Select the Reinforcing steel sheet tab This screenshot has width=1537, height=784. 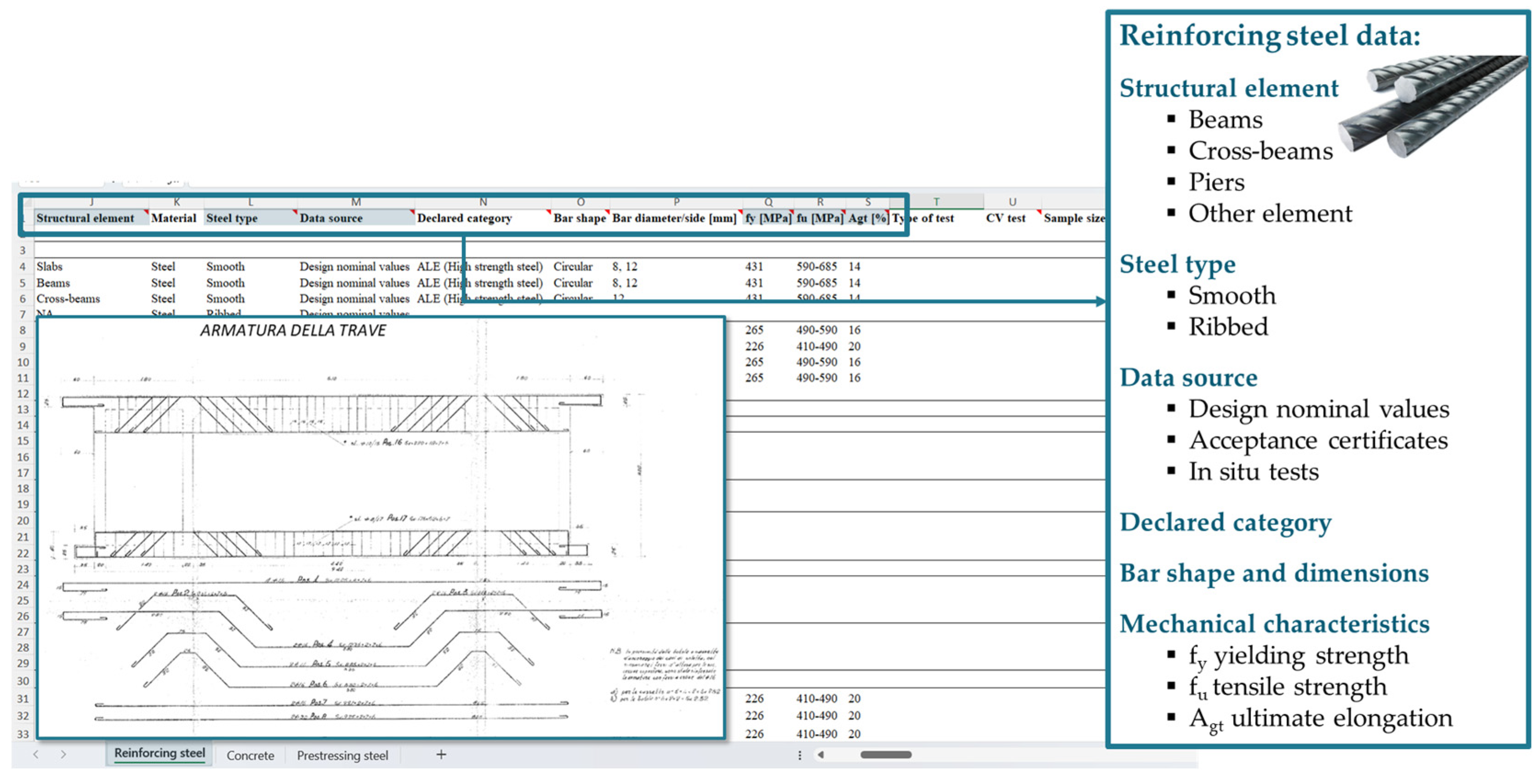click(159, 754)
